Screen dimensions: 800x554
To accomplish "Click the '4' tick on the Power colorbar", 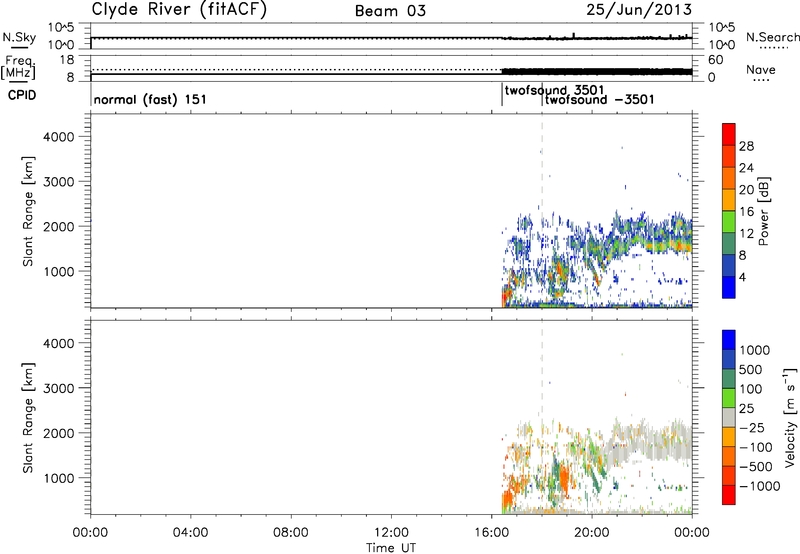I will click(742, 277).
